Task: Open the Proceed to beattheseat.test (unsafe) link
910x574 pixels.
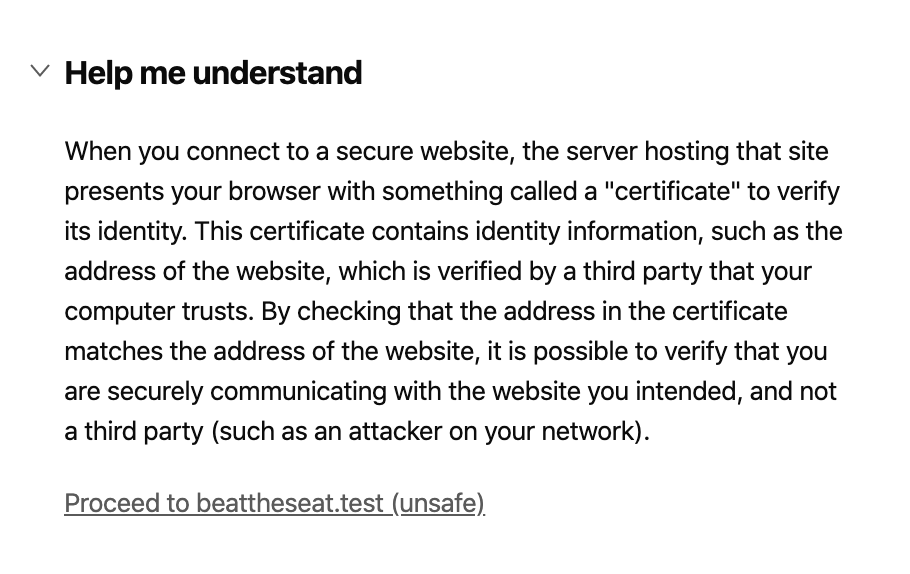Action: (x=274, y=503)
